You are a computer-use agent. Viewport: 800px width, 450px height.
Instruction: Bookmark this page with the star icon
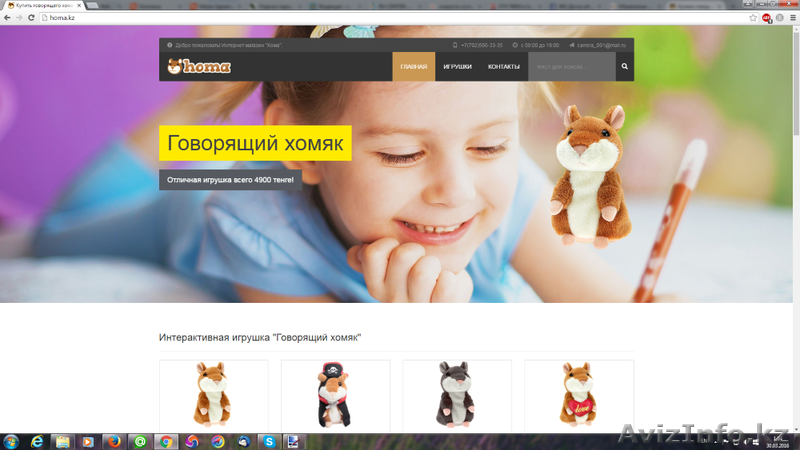pyautogui.click(x=753, y=18)
